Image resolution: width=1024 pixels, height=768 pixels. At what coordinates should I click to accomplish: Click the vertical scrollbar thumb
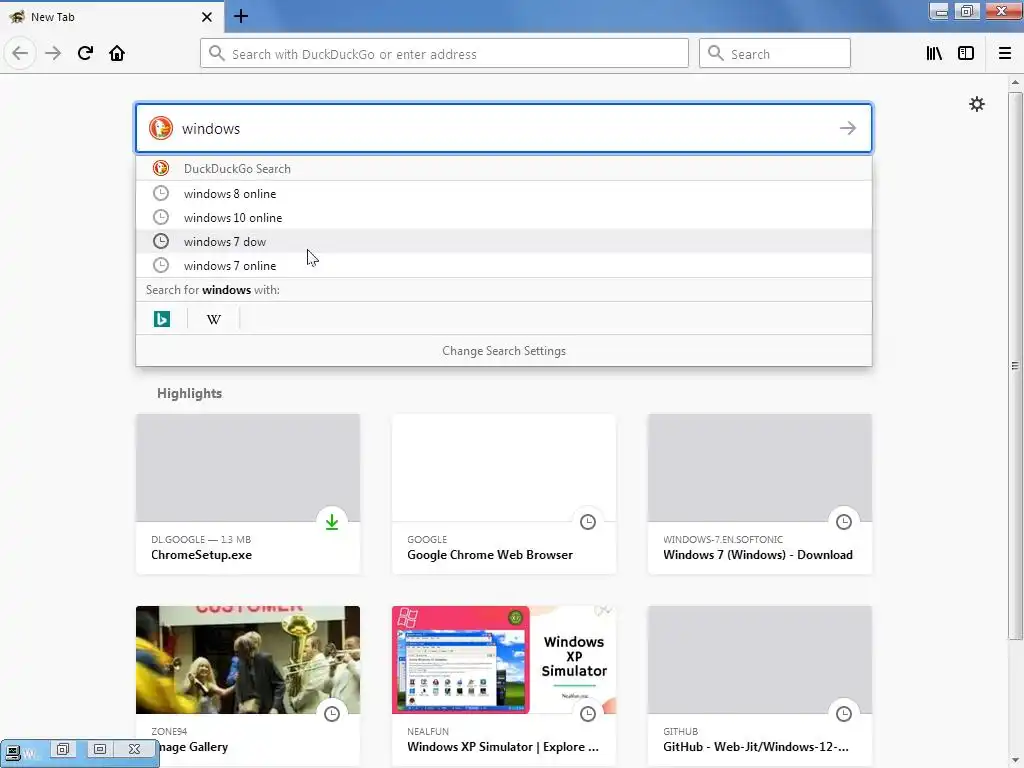[x=1014, y=366]
